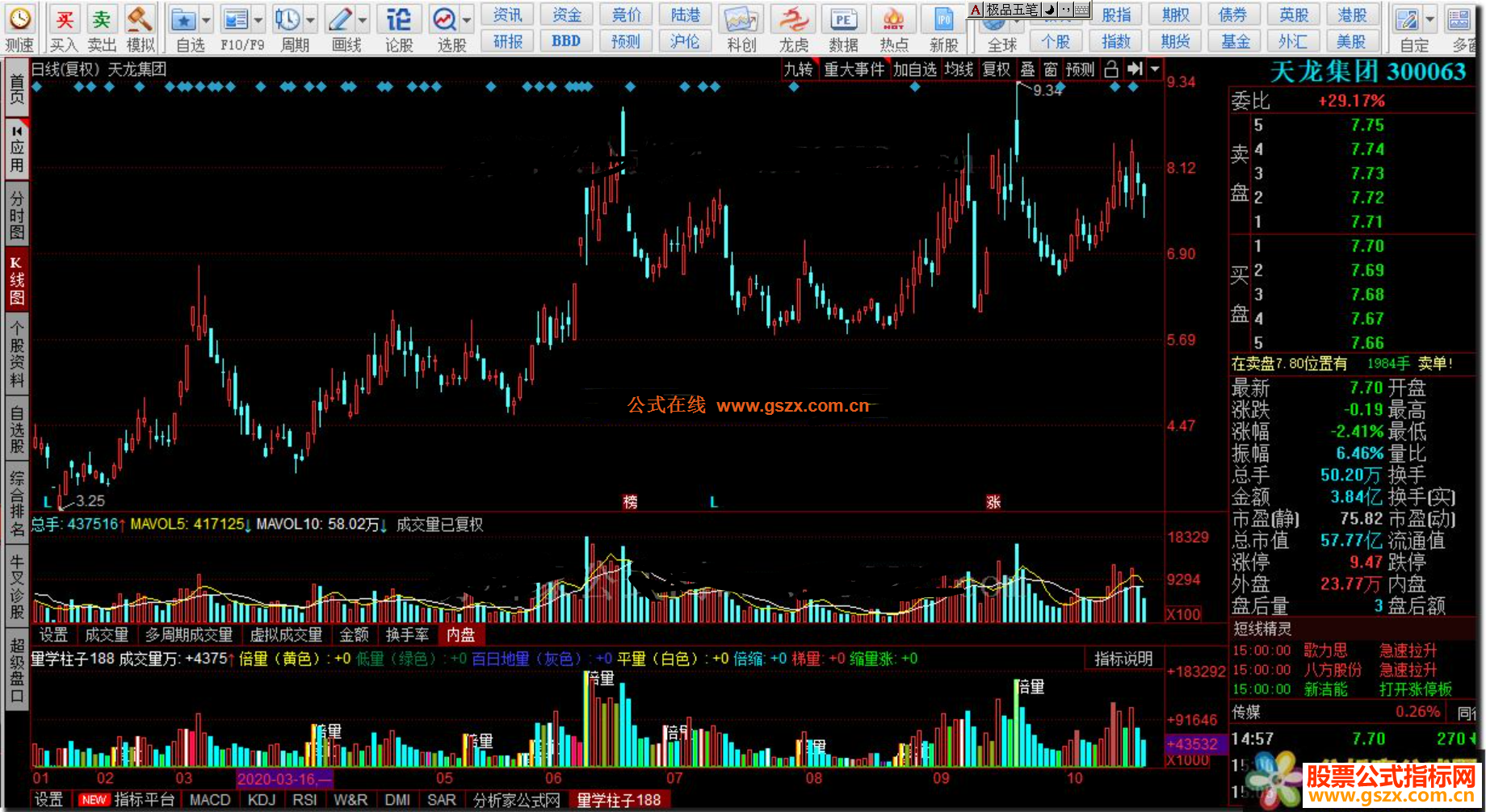Toggle the input method moon half-width switch

click(1049, 10)
